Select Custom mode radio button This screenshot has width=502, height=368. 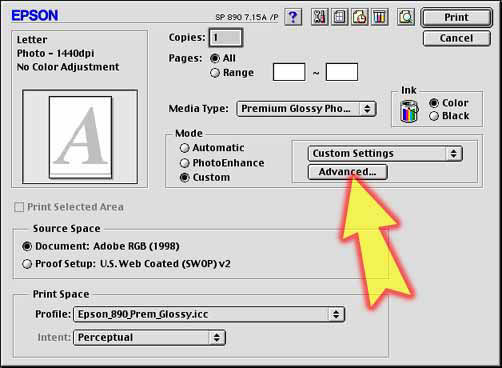pyautogui.click(x=184, y=178)
